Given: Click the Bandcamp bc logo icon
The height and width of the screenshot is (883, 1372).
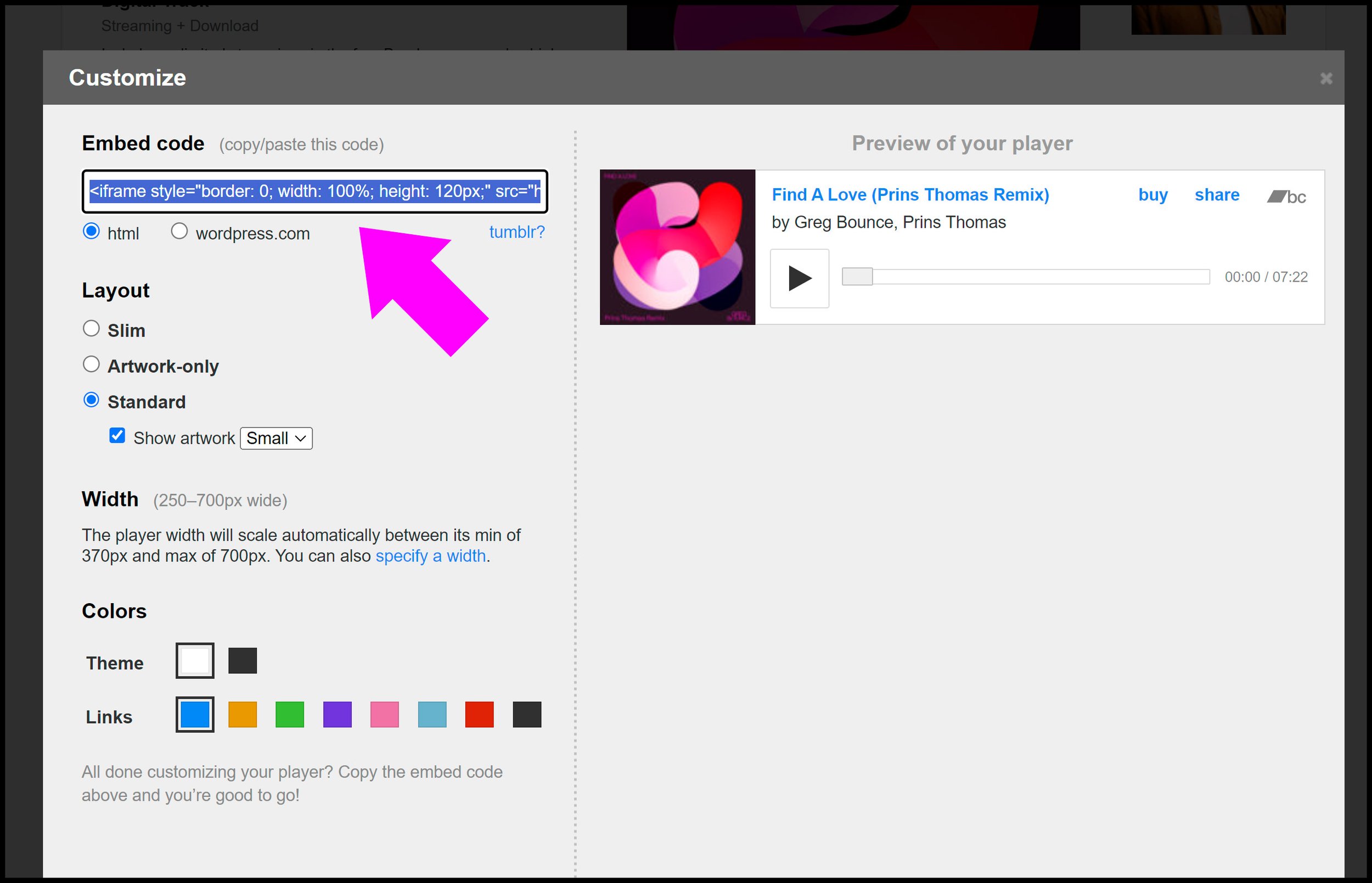Looking at the screenshot, I should pos(1286,196).
